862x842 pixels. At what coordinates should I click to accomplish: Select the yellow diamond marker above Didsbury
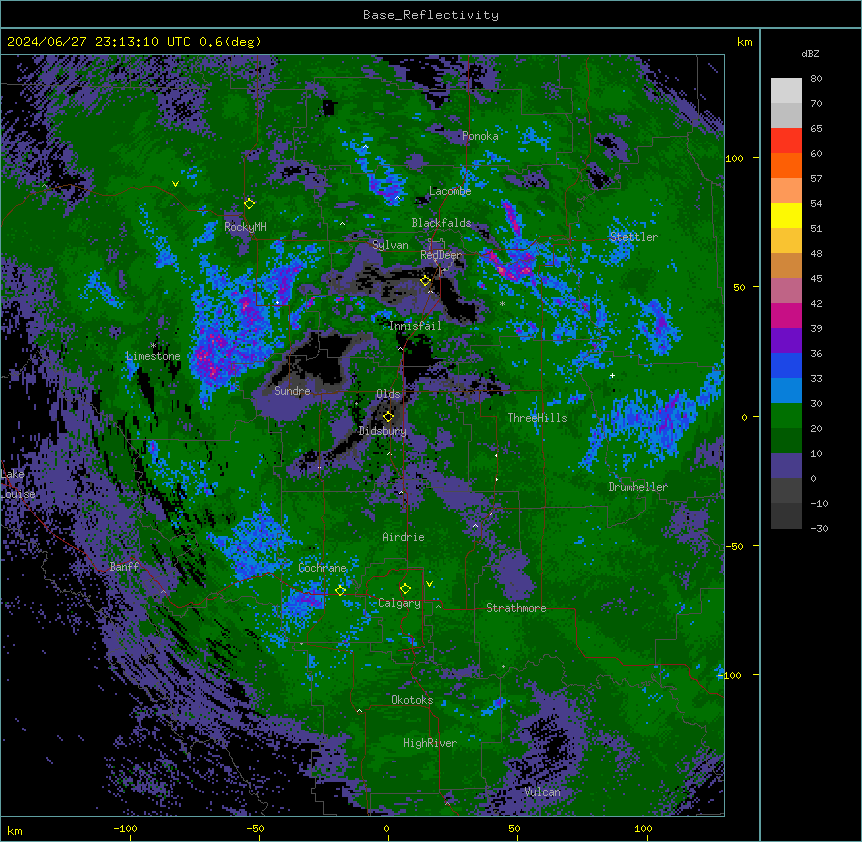(x=389, y=417)
